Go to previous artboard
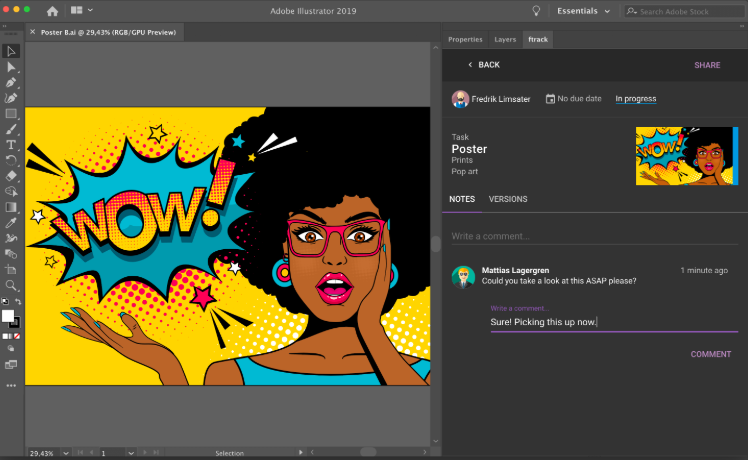Screen dimensions: 748x460 pos(92,452)
